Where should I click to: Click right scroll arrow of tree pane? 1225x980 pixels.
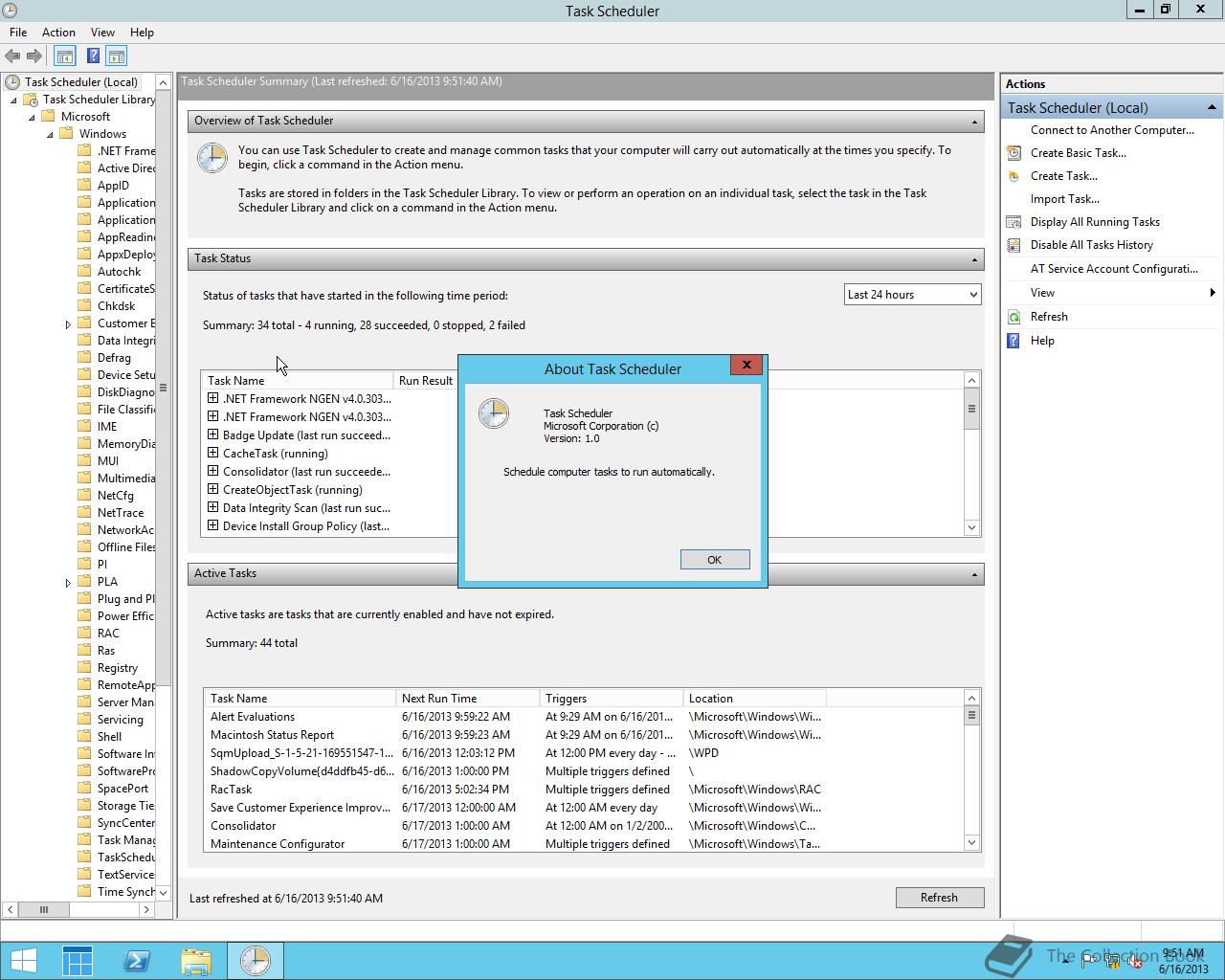click(x=146, y=910)
